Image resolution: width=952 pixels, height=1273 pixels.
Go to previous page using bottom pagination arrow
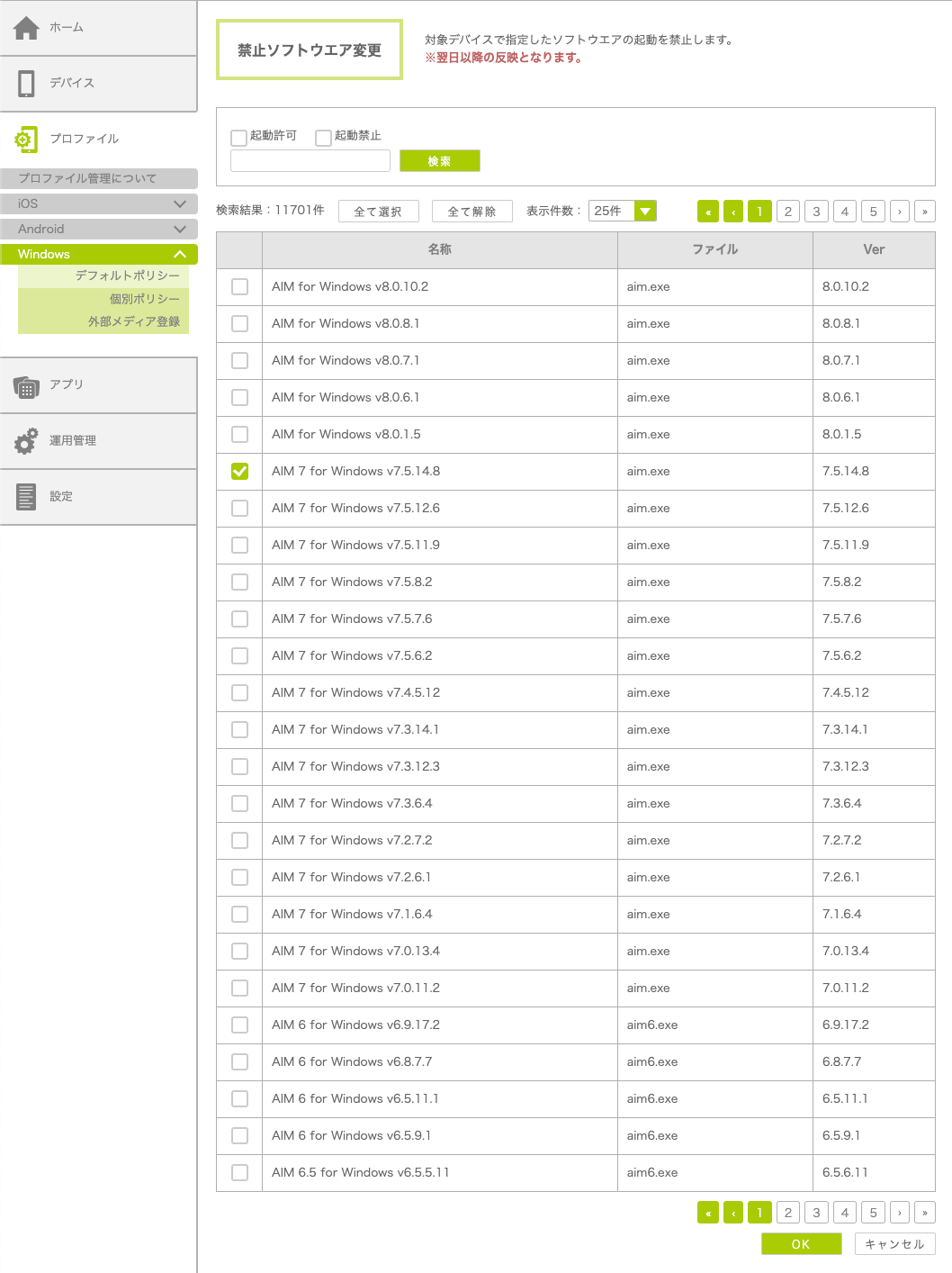pos(733,1213)
